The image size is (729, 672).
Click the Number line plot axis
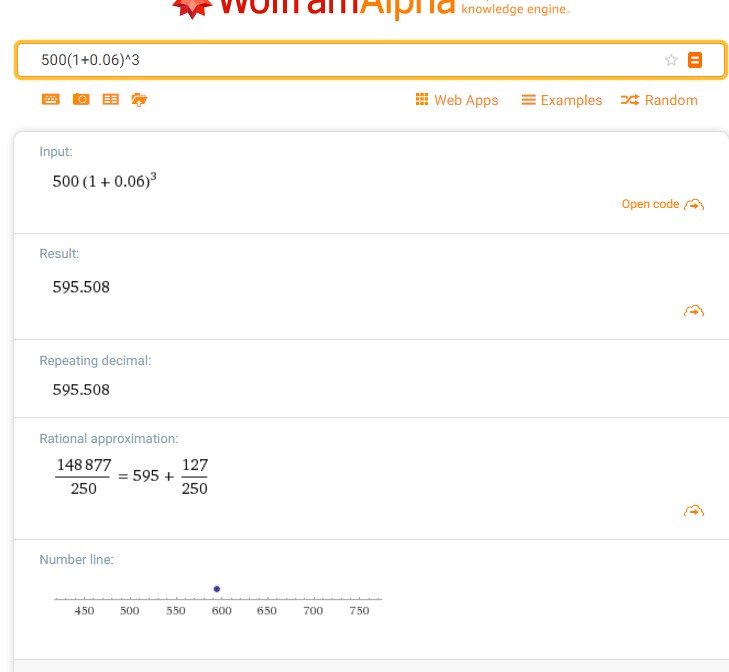coord(217,600)
